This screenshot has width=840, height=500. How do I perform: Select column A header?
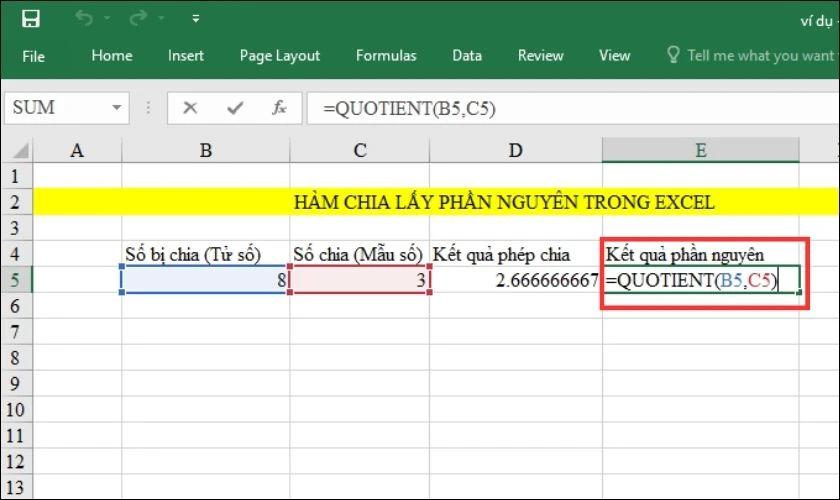(x=77, y=150)
